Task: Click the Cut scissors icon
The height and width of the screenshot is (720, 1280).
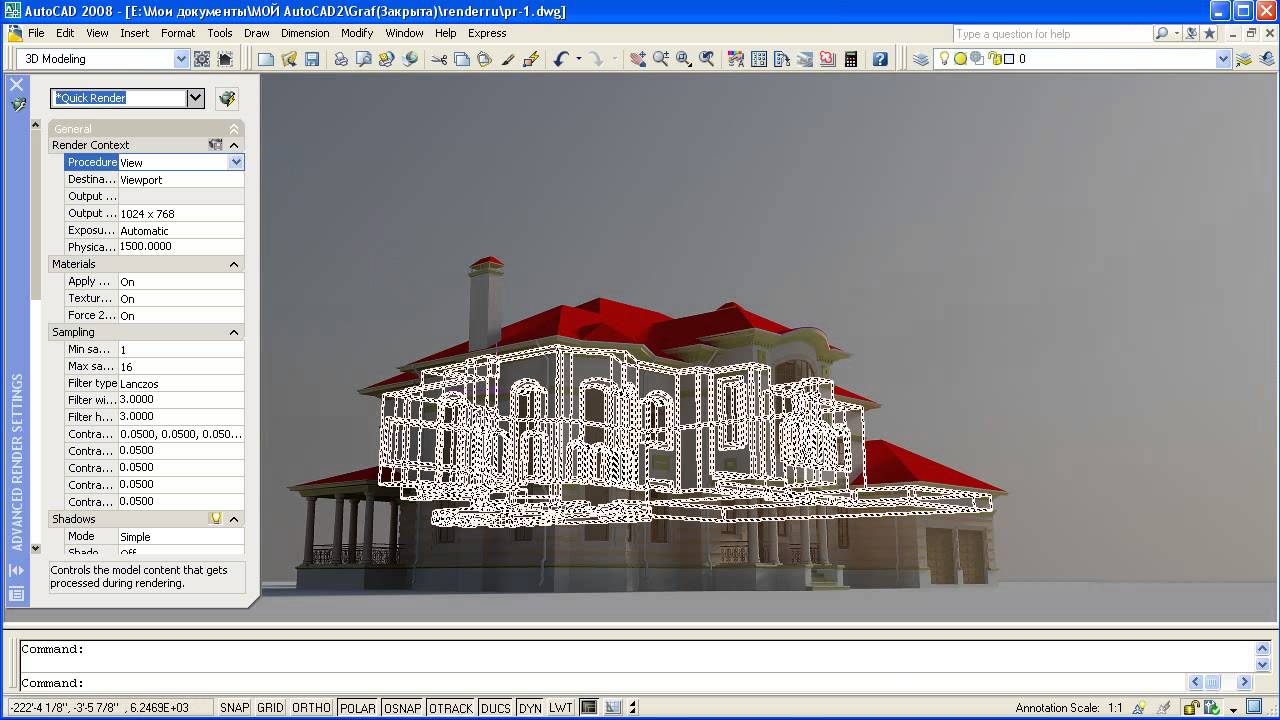Action: click(x=439, y=59)
